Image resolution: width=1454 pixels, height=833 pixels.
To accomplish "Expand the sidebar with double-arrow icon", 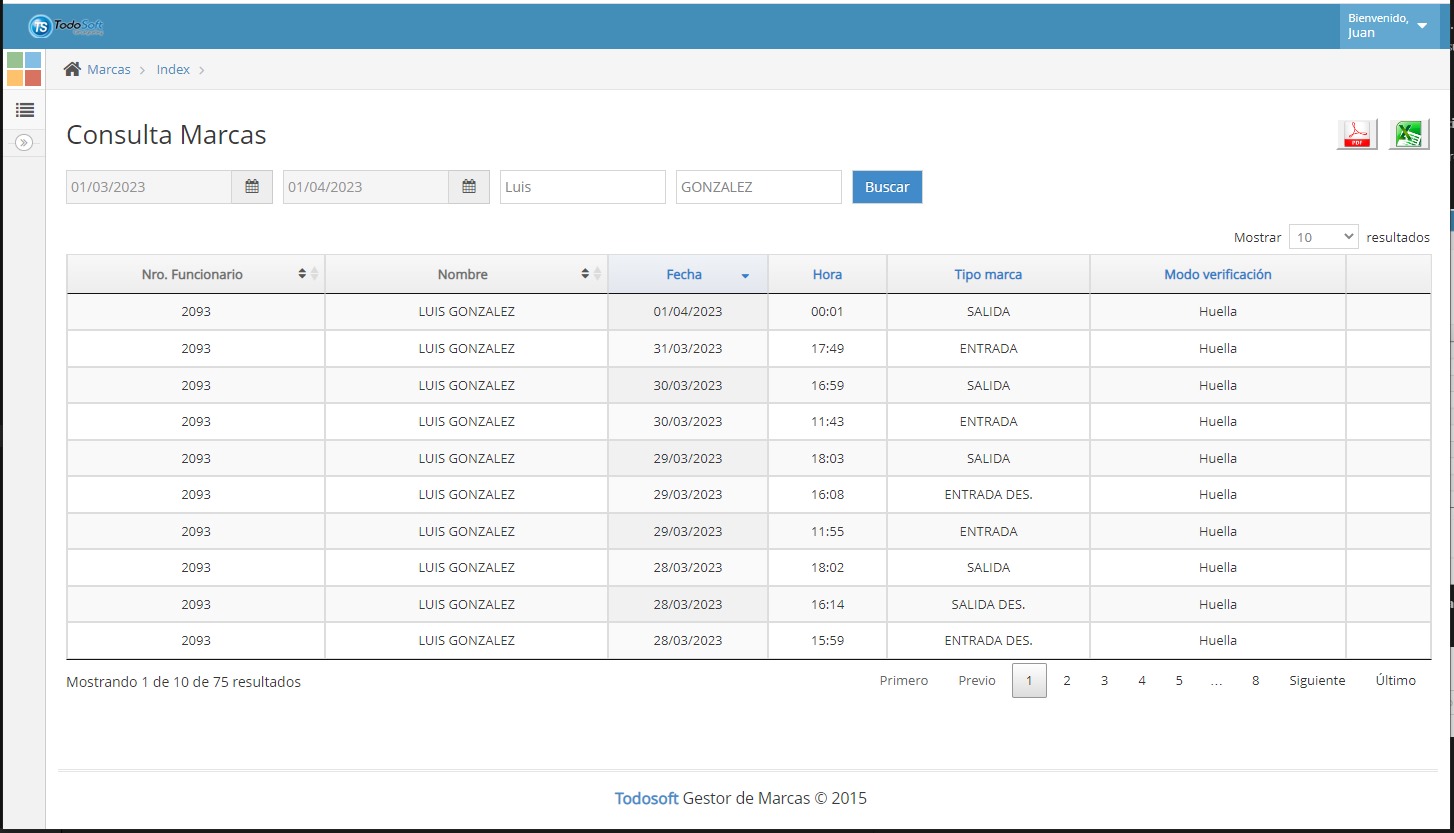I will click(x=25, y=143).
